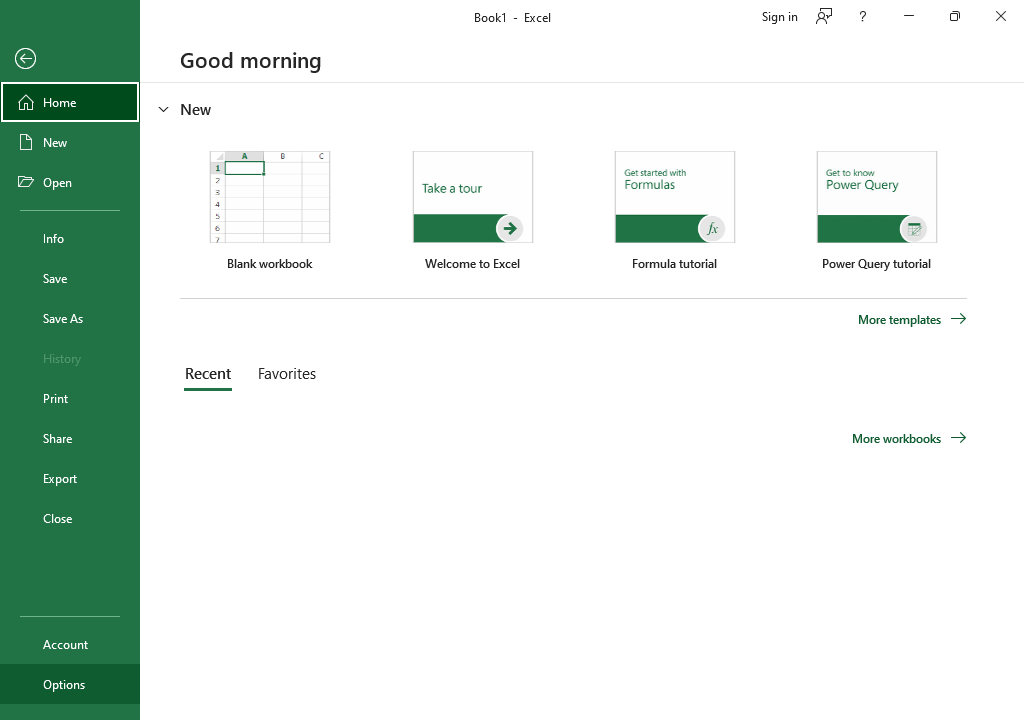This screenshot has height=720, width=1024.
Task: Click the Power Query tutorial label
Action: [x=876, y=264]
